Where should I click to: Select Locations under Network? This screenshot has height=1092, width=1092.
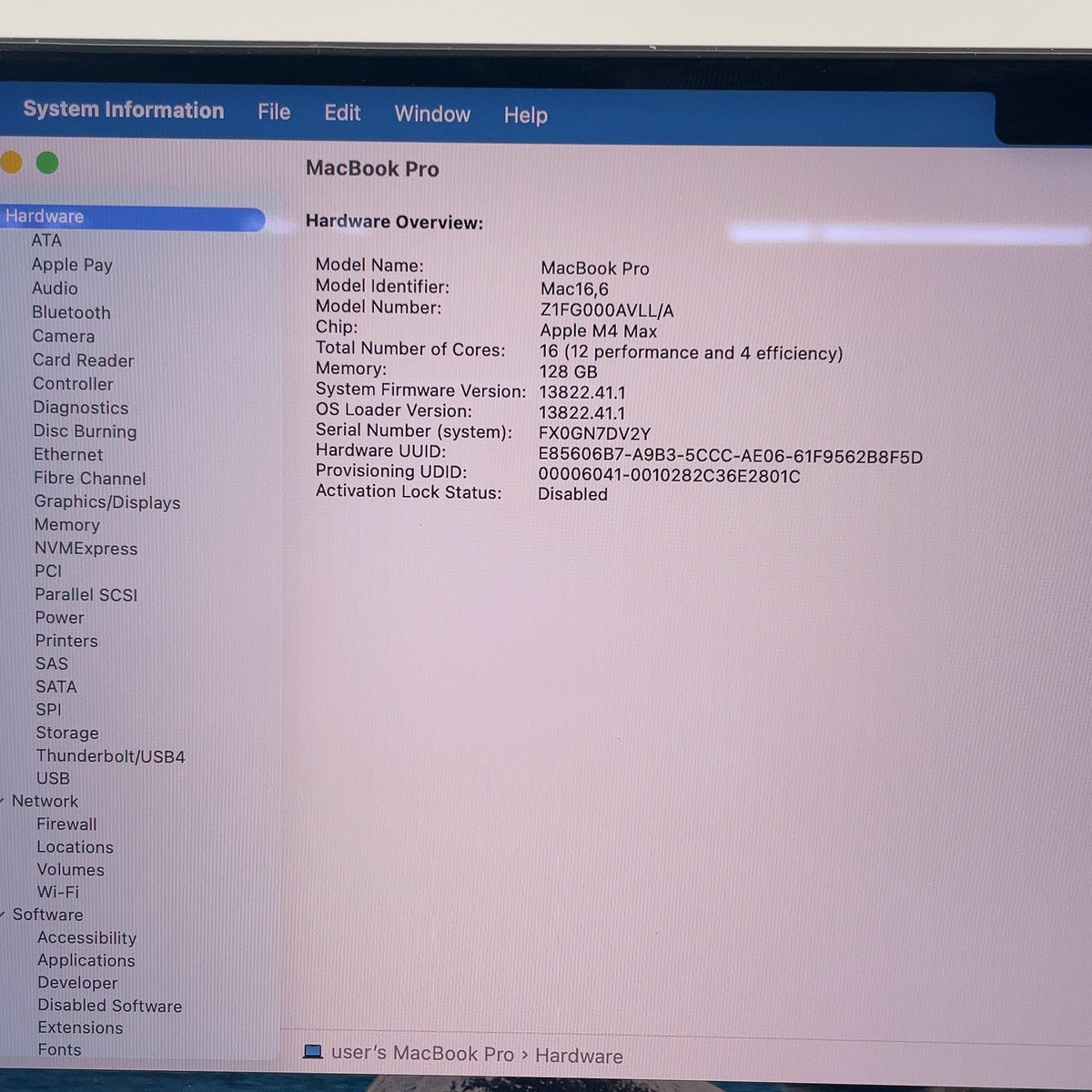pyautogui.click(x=76, y=847)
